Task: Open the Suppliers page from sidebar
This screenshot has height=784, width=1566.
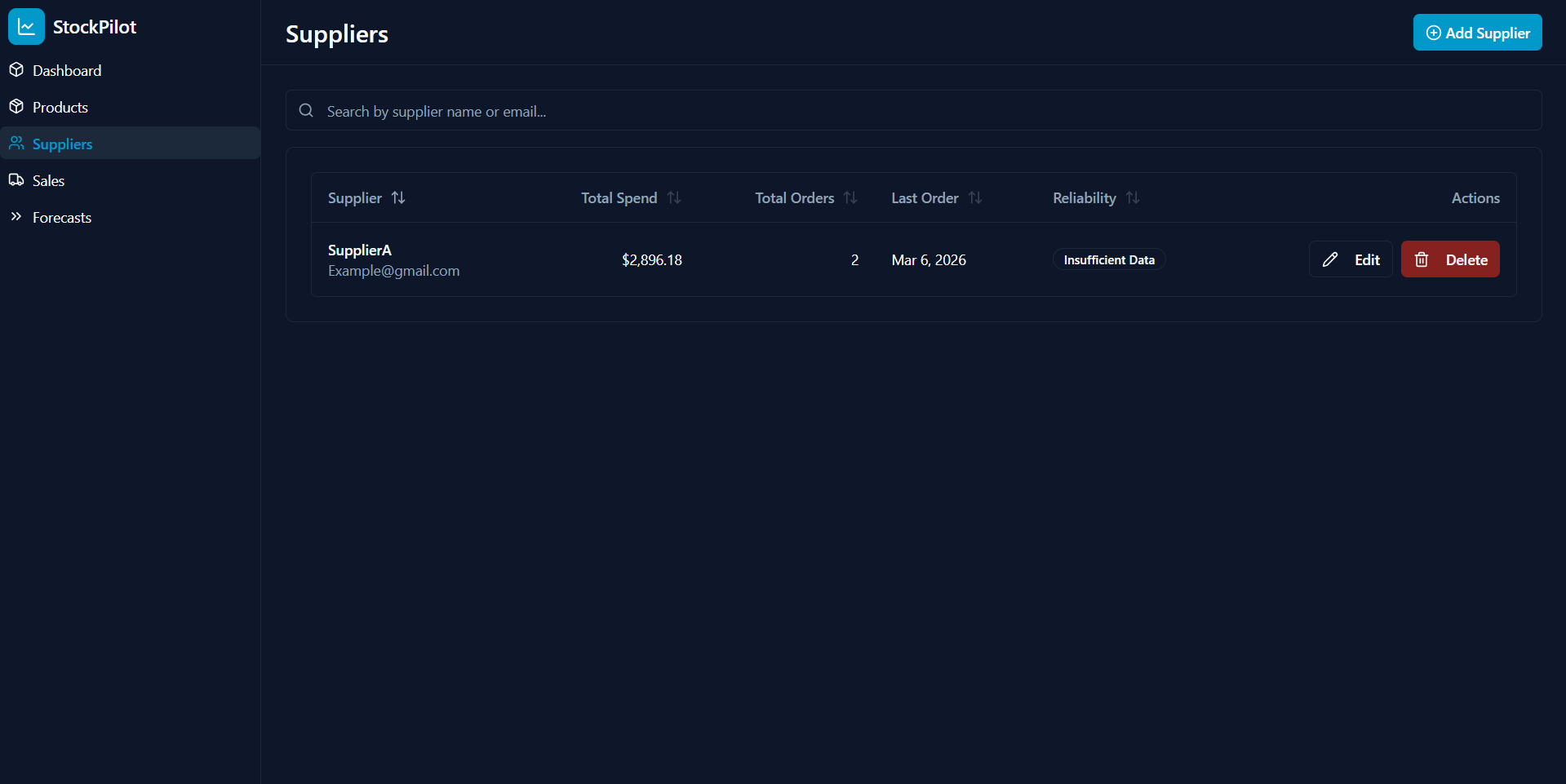Action: (62, 144)
